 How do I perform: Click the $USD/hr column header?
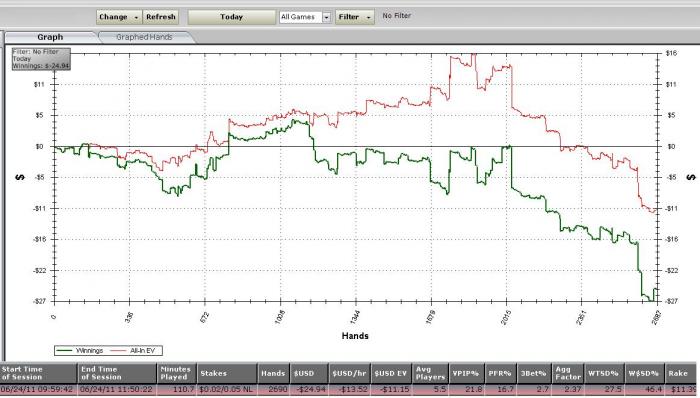(x=350, y=373)
